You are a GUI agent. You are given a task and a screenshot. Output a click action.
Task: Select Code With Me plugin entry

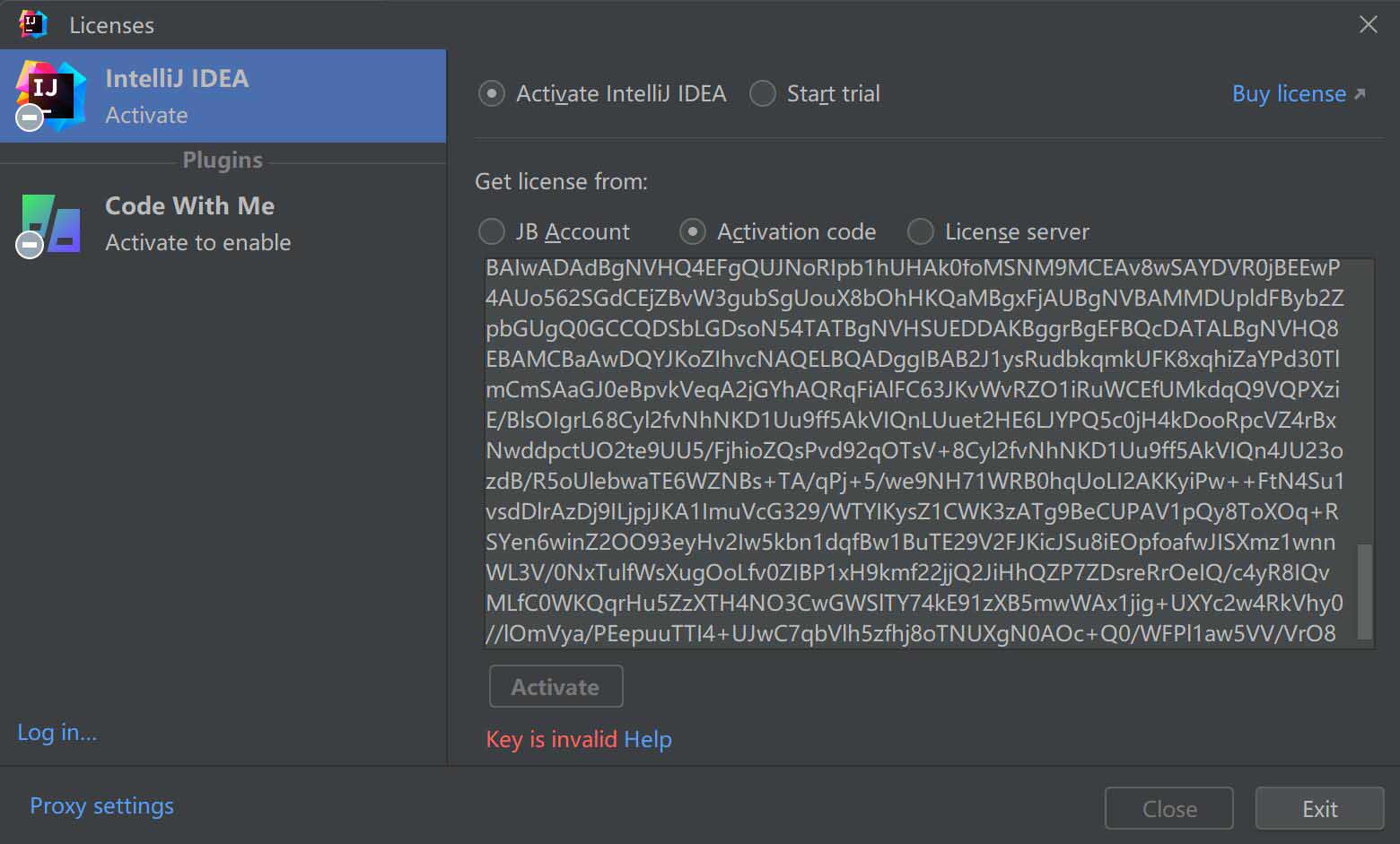(x=223, y=224)
